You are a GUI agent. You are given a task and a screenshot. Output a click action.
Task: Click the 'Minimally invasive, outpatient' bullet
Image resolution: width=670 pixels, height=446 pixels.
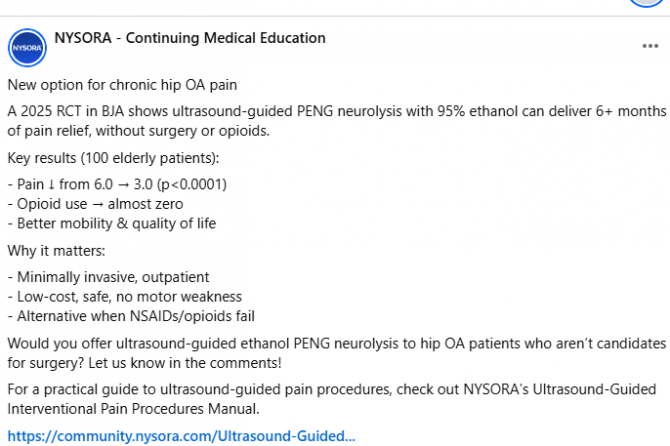(109, 277)
